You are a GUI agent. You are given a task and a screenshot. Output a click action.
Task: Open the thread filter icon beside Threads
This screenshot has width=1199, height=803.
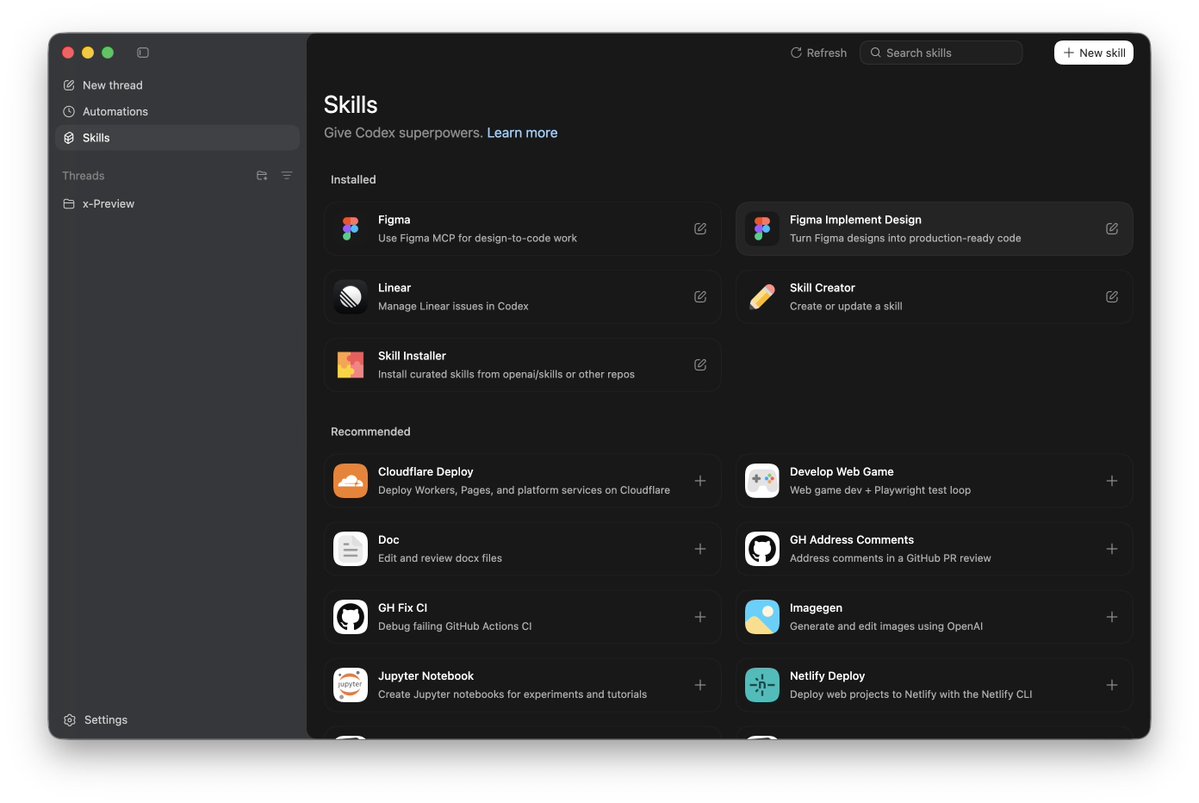click(x=287, y=175)
